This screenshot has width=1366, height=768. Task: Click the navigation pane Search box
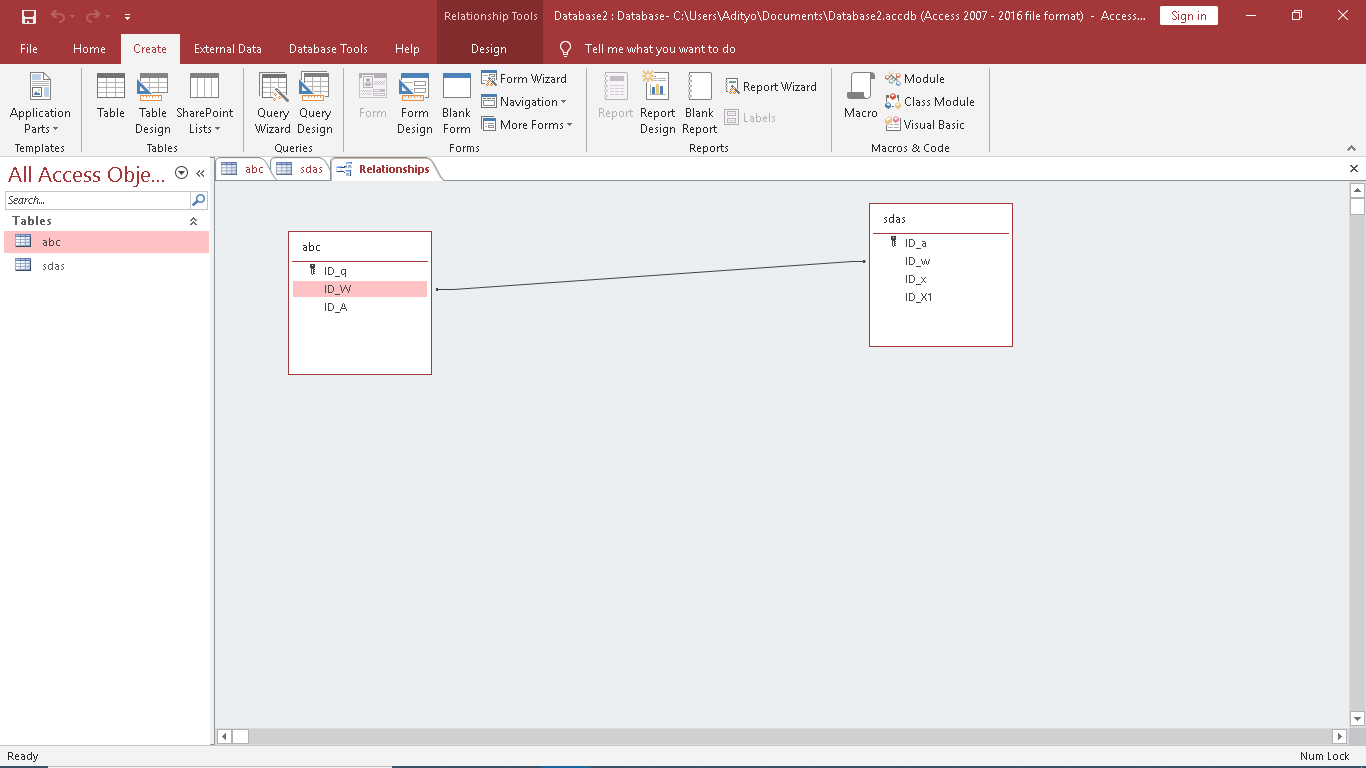point(97,200)
